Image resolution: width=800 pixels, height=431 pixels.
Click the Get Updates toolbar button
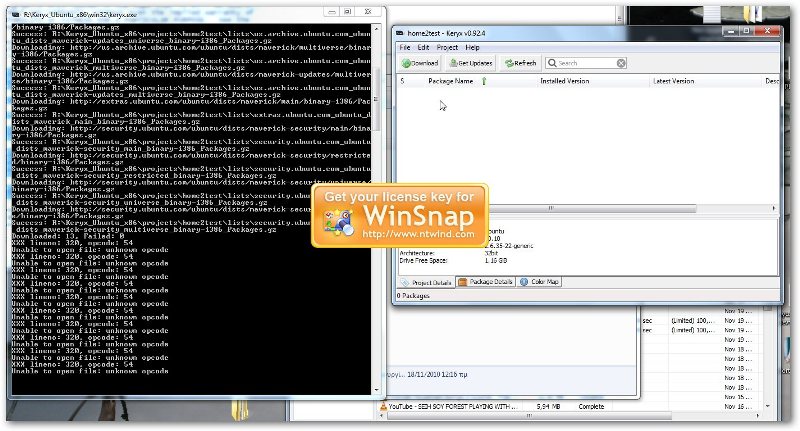[471, 63]
